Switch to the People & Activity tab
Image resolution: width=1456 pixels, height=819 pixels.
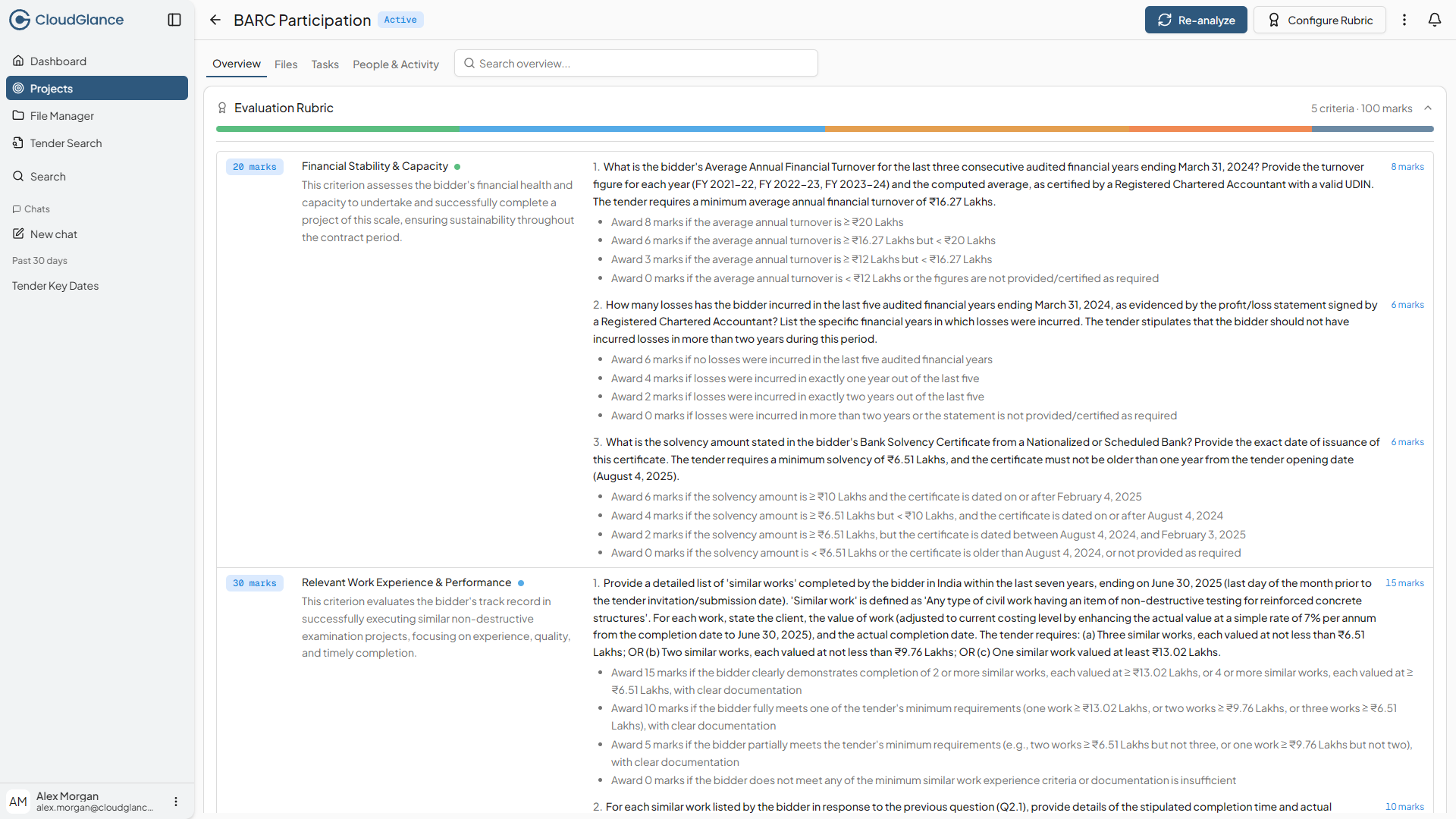click(395, 64)
